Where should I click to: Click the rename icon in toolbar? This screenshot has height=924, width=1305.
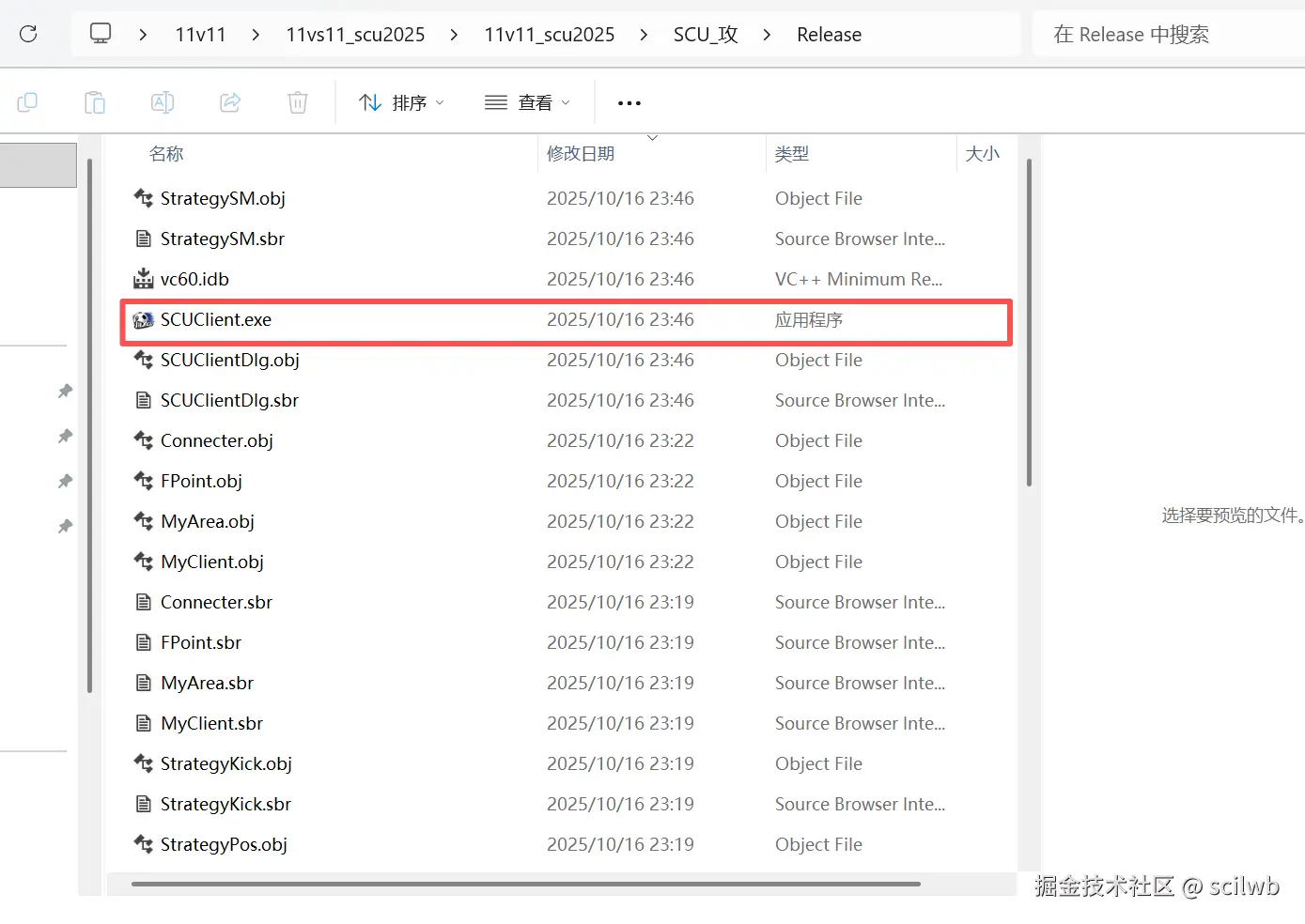(163, 102)
